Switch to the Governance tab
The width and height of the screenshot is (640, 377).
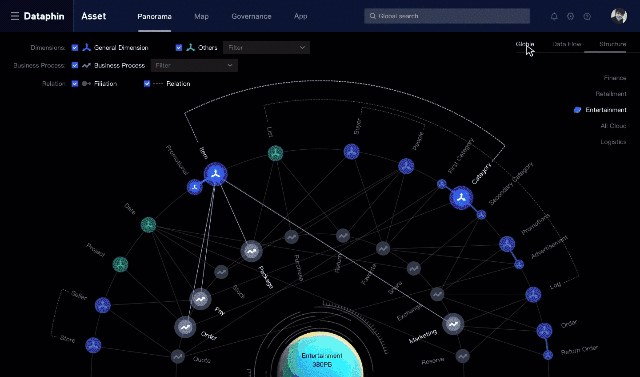251,16
